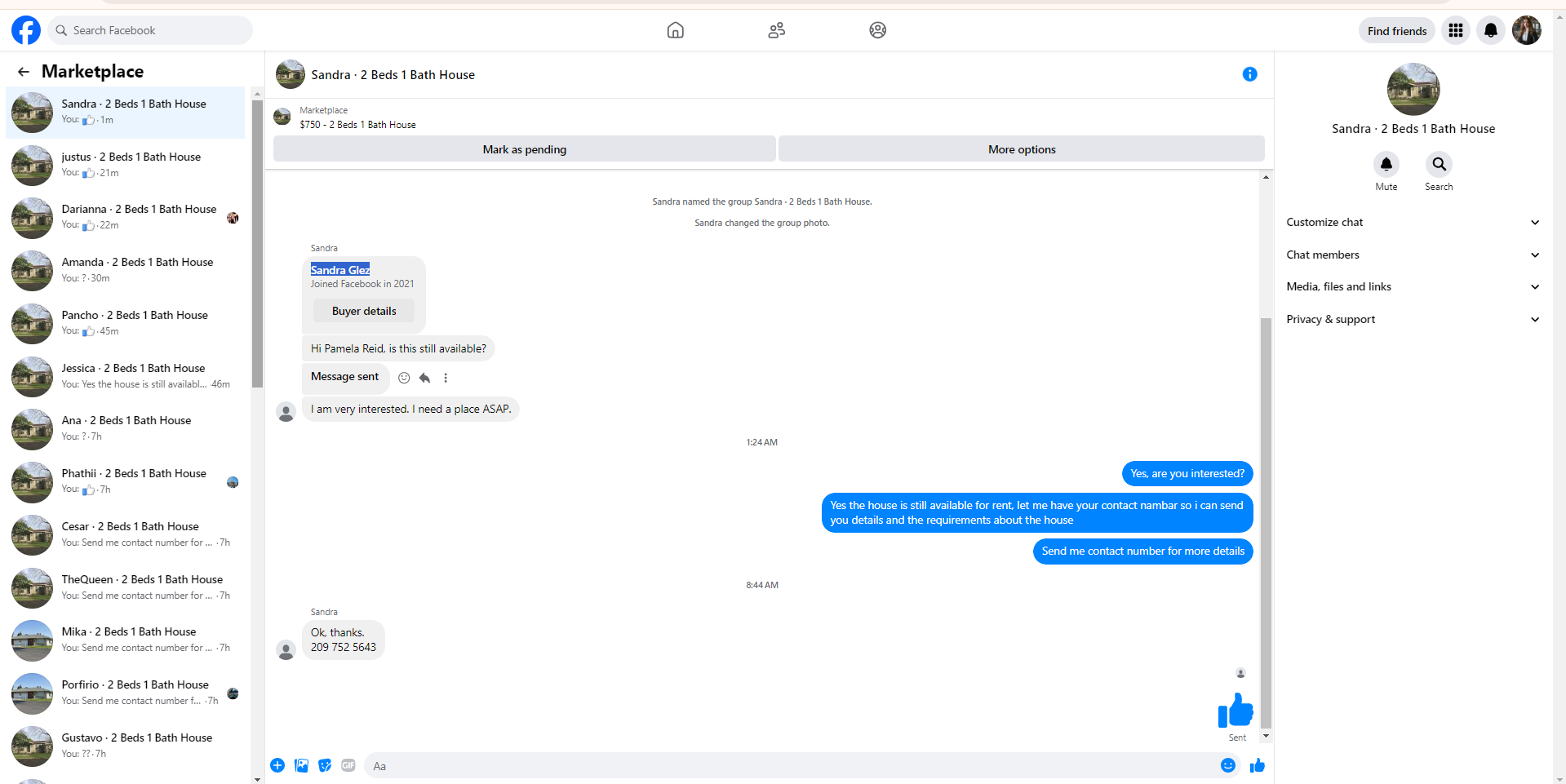Screen dimensions: 1566x784
Task: Open Darianna's conversation
Action: click(x=126, y=218)
